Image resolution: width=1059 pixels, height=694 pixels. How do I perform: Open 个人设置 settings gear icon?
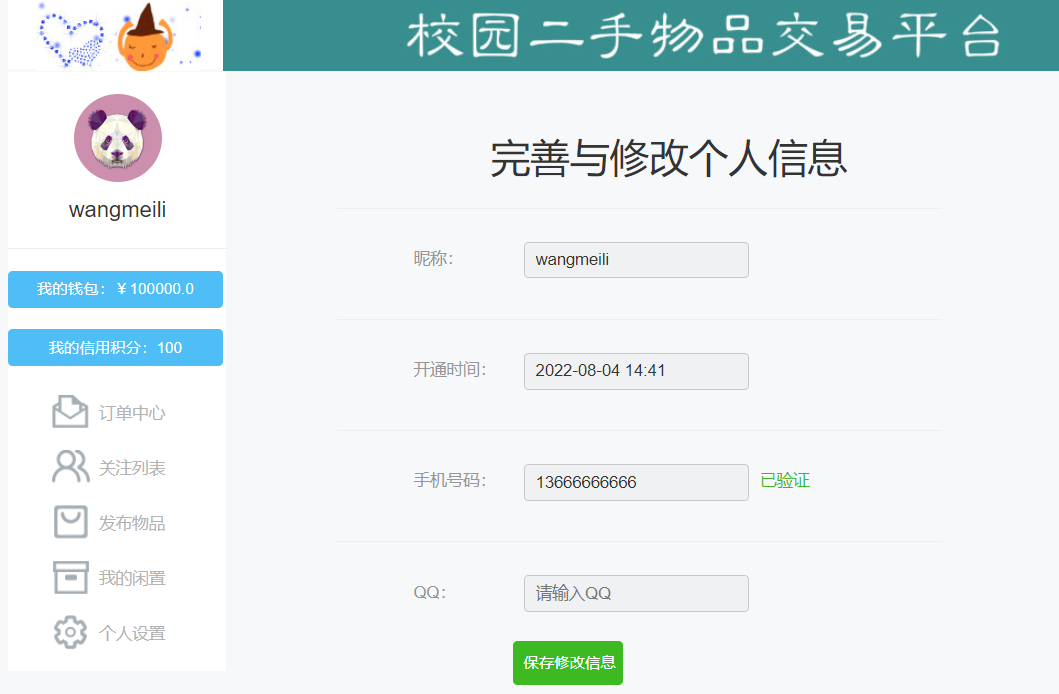tap(70, 632)
